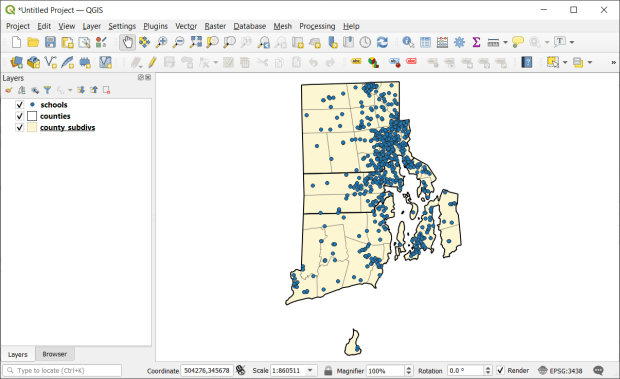Save the project with the floppy disk icon
This screenshot has width=620, height=379.
pyautogui.click(x=50, y=42)
